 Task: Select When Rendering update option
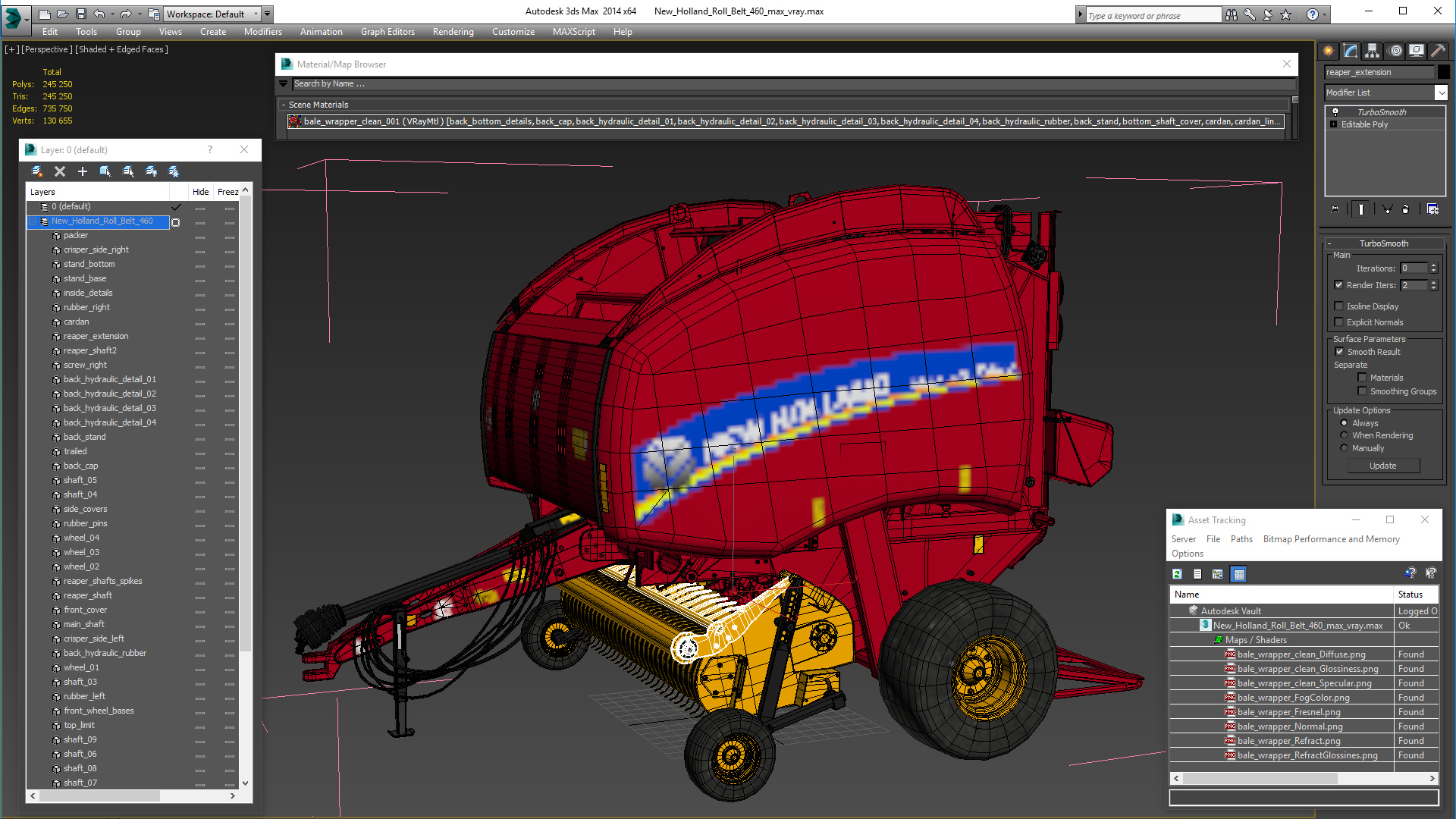click(x=1344, y=435)
